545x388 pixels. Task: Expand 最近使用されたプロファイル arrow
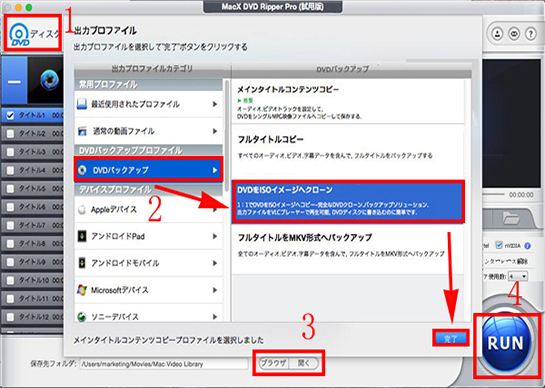click(x=215, y=104)
